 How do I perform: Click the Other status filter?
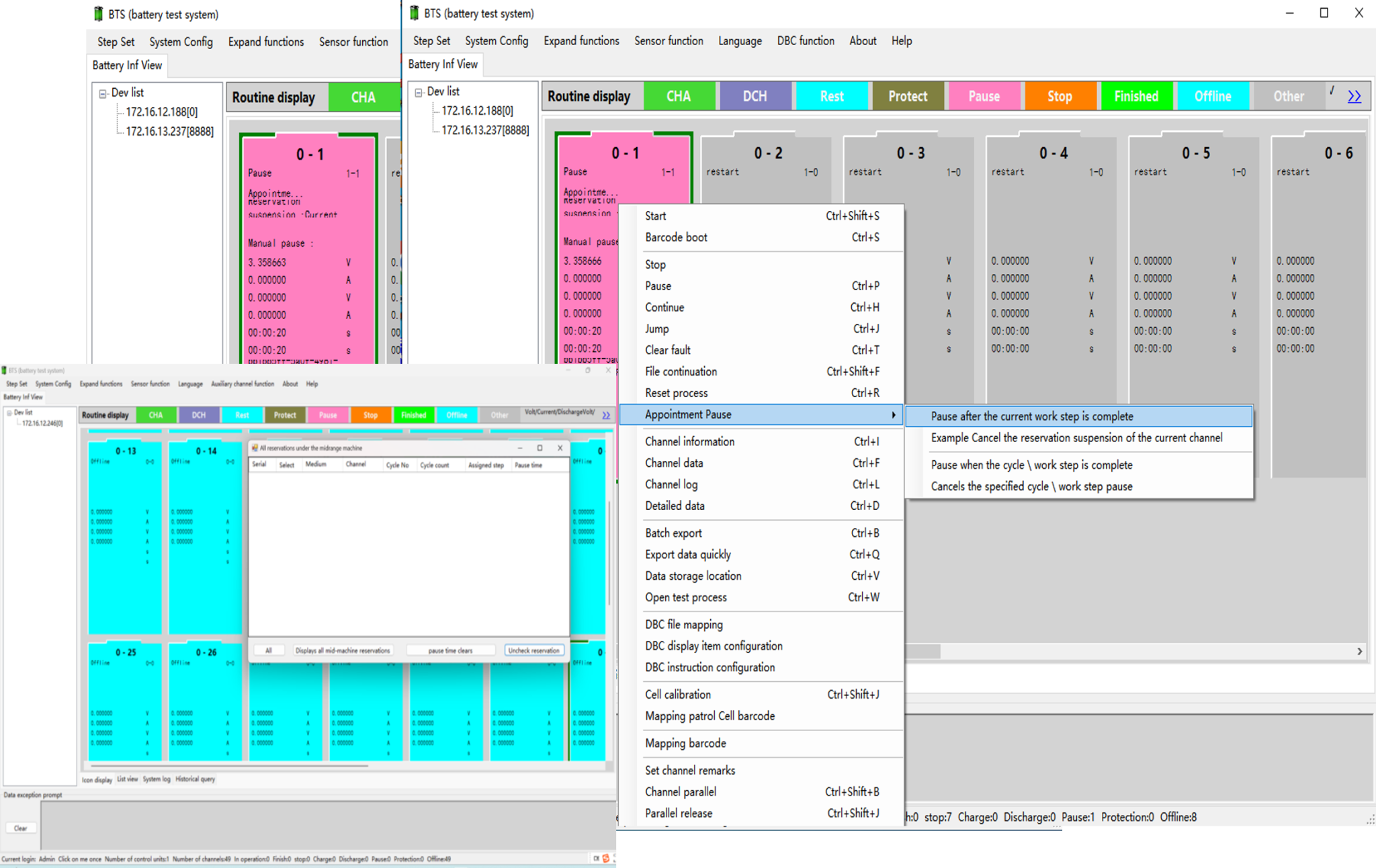pyautogui.click(x=1288, y=96)
